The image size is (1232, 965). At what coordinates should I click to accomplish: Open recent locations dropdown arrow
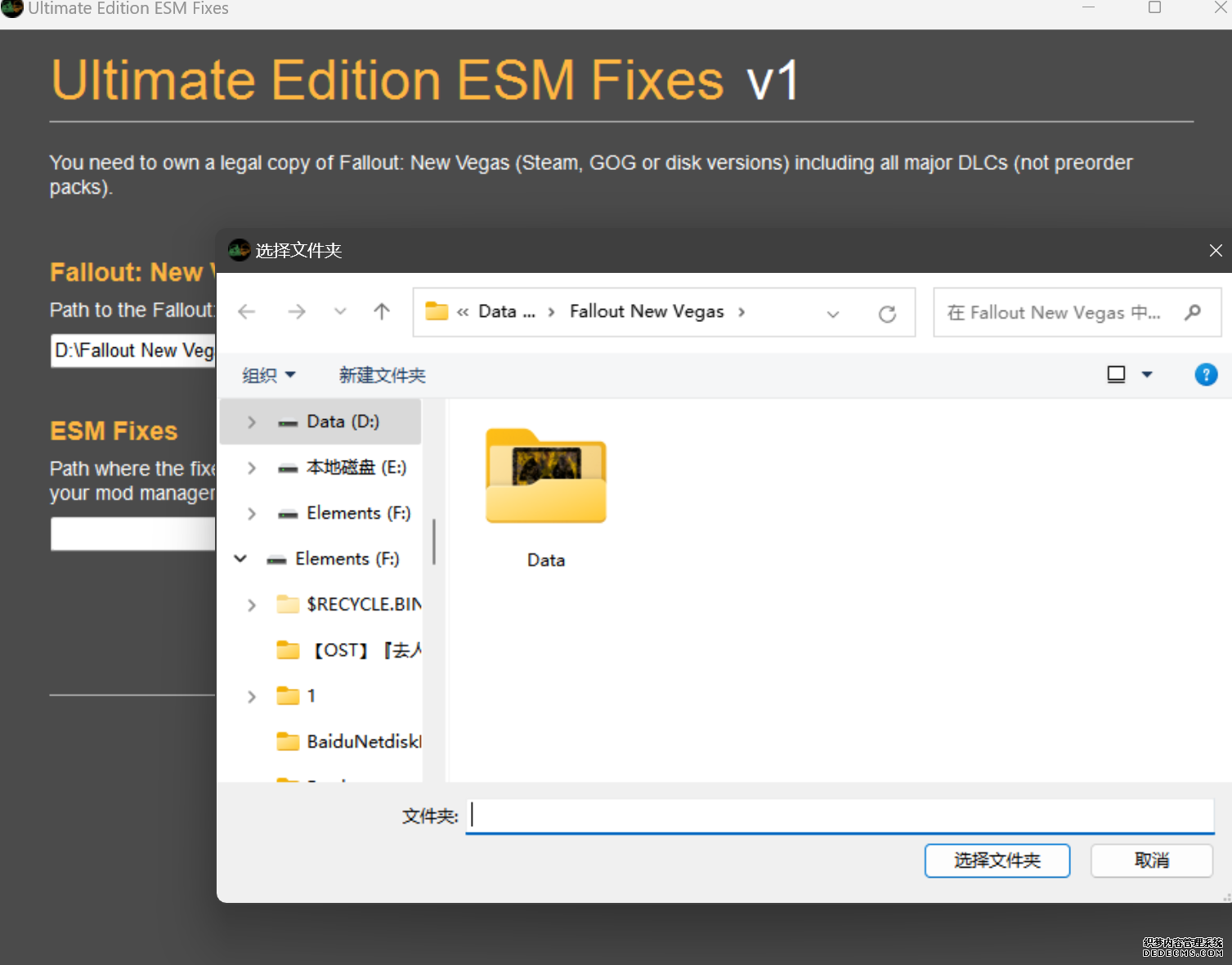click(x=340, y=311)
